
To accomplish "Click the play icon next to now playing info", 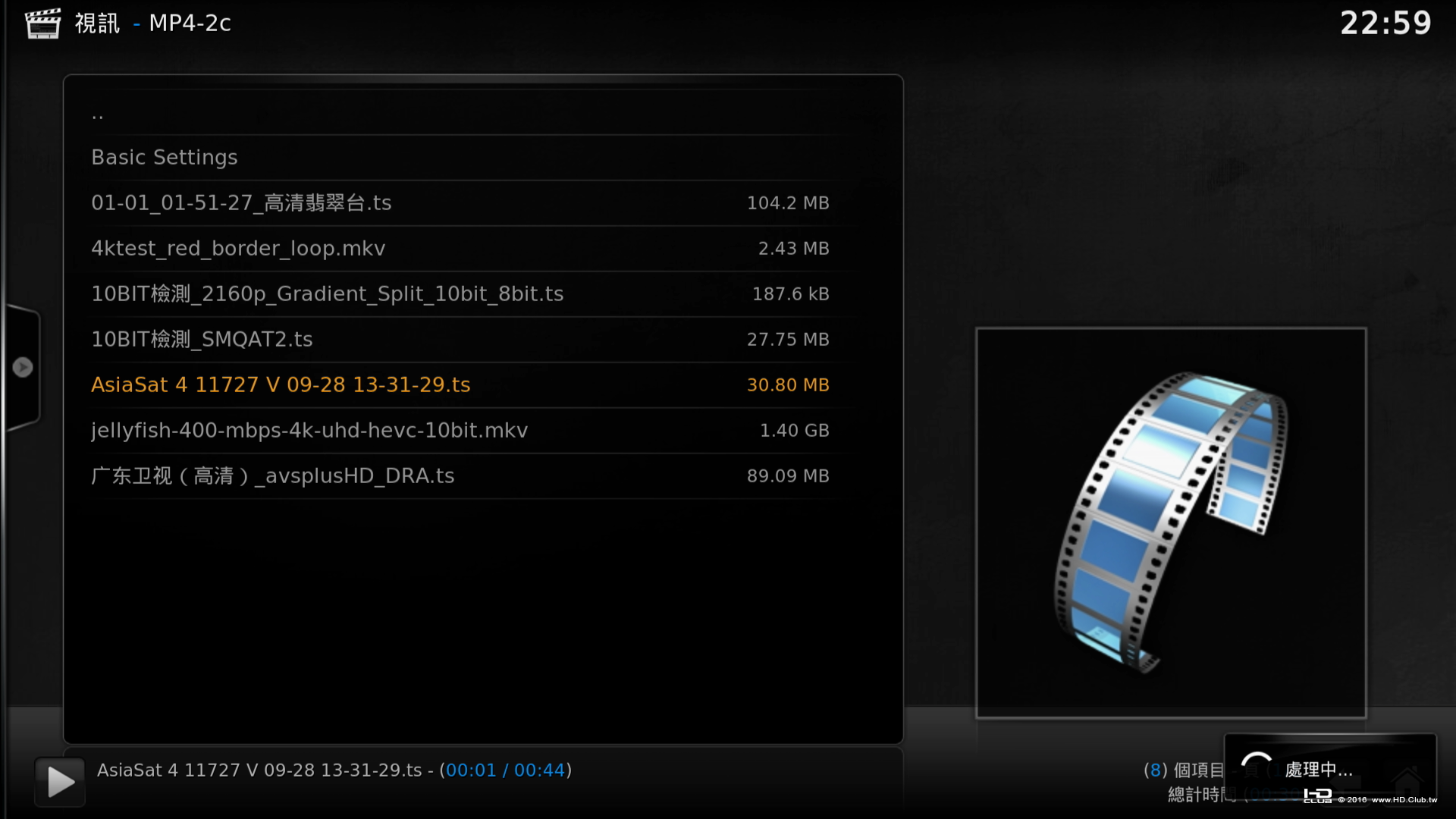I will (60, 782).
